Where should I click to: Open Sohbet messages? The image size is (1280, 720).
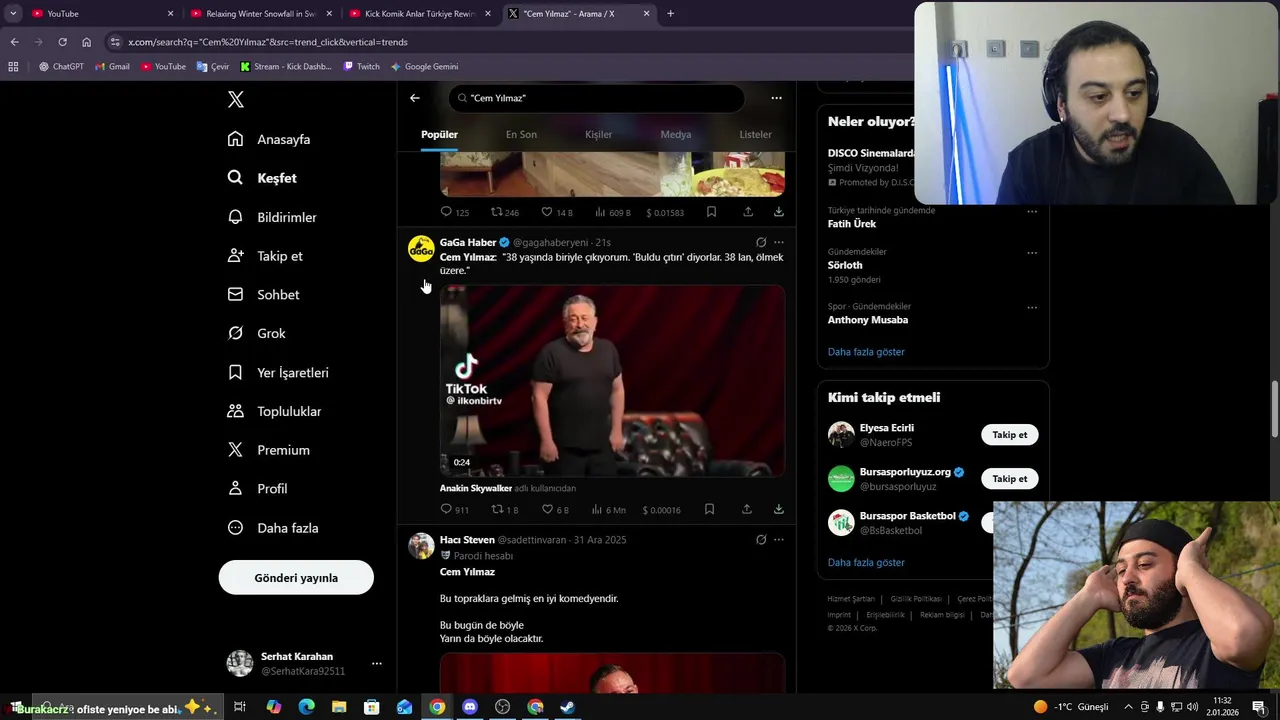click(264, 295)
